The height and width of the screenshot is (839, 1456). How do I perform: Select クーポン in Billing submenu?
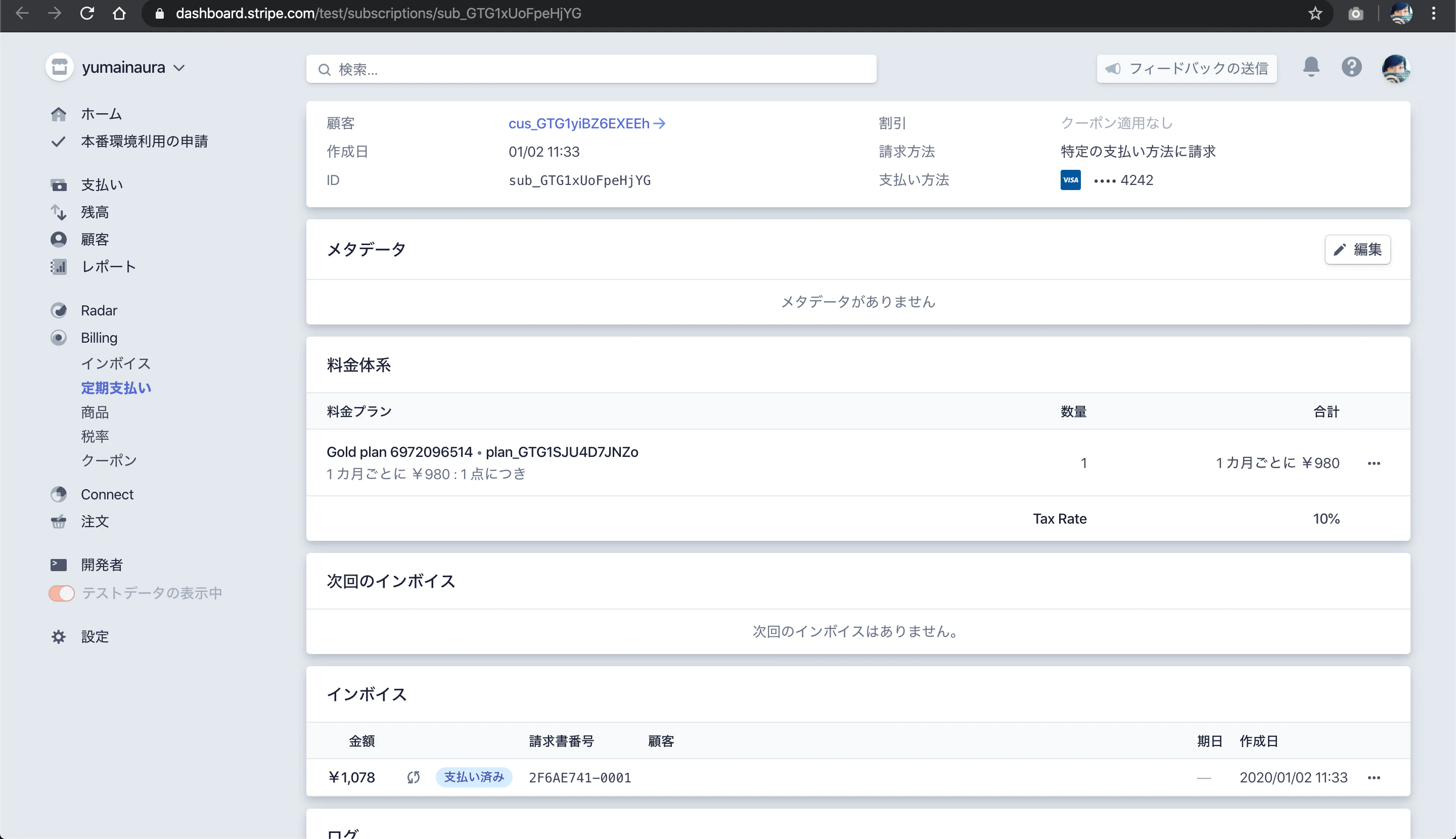click(109, 460)
